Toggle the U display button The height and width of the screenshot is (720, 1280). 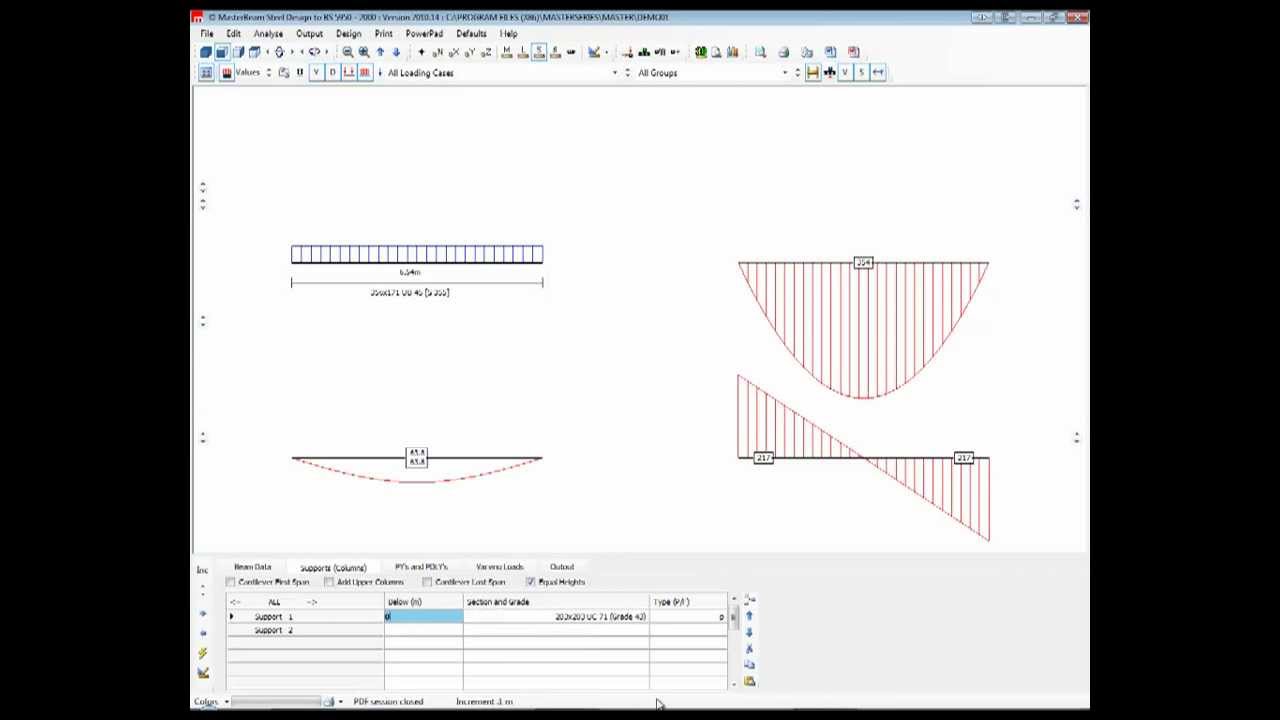pyautogui.click(x=300, y=73)
